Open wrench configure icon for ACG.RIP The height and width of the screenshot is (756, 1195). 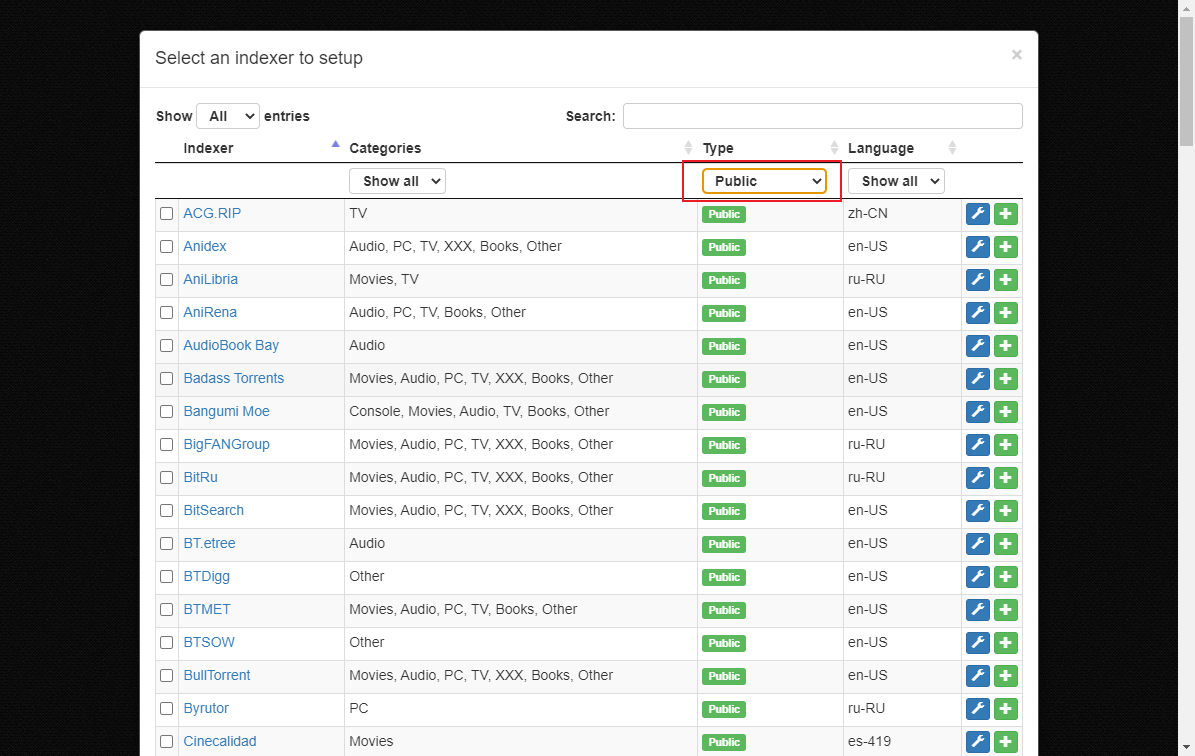click(978, 214)
